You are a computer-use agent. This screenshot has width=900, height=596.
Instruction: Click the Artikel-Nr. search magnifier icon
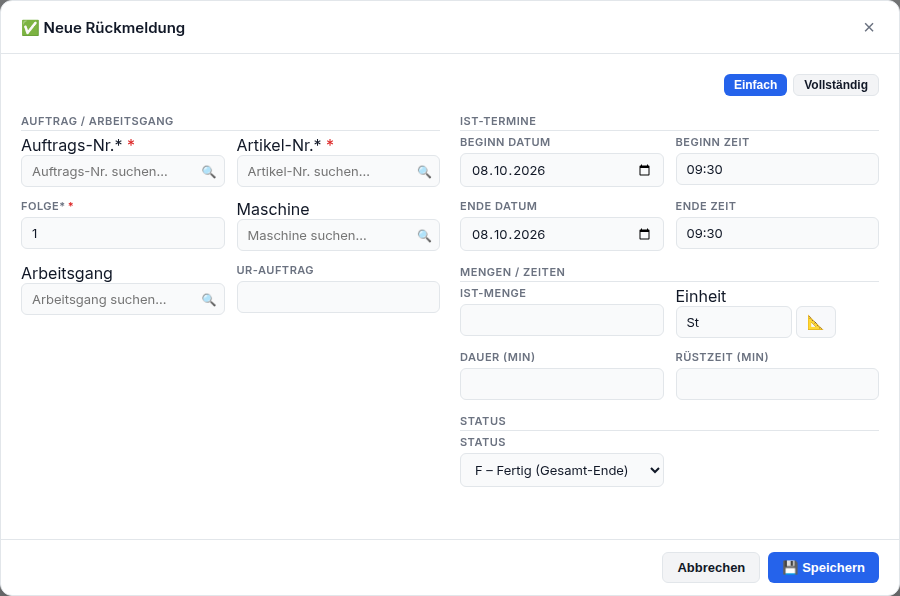click(424, 172)
